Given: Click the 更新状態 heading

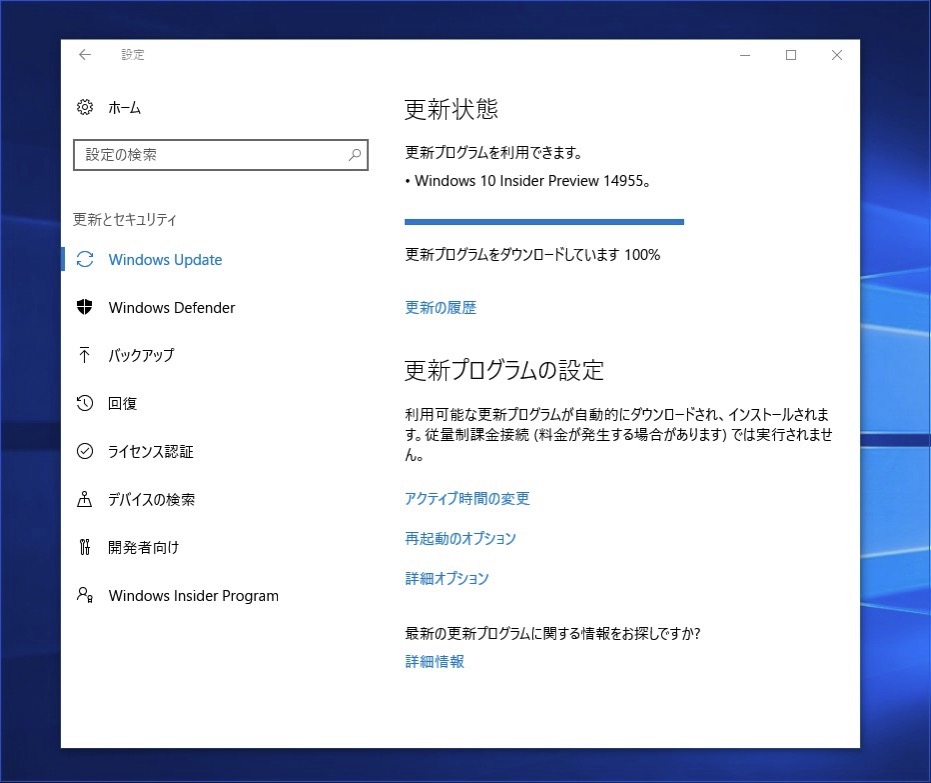Looking at the screenshot, I should [x=451, y=109].
